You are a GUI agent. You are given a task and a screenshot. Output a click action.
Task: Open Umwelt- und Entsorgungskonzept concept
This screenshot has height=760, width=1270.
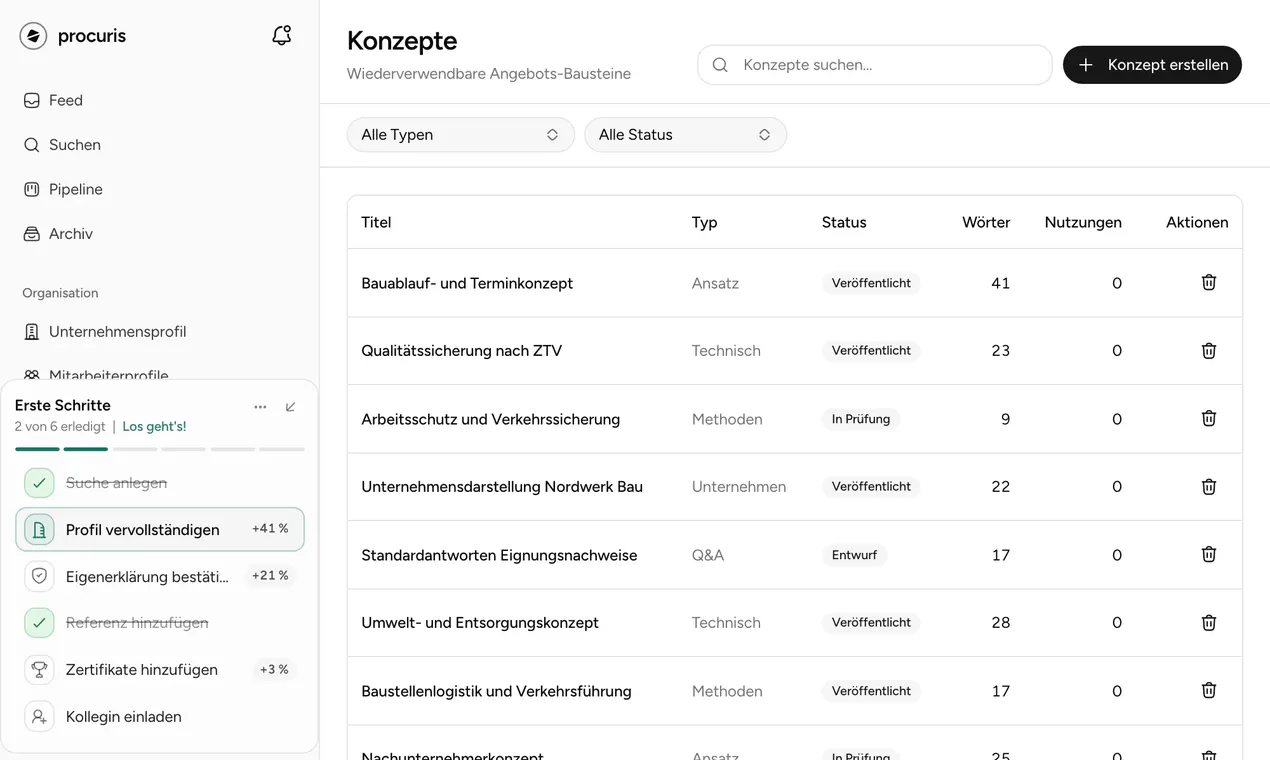(480, 623)
